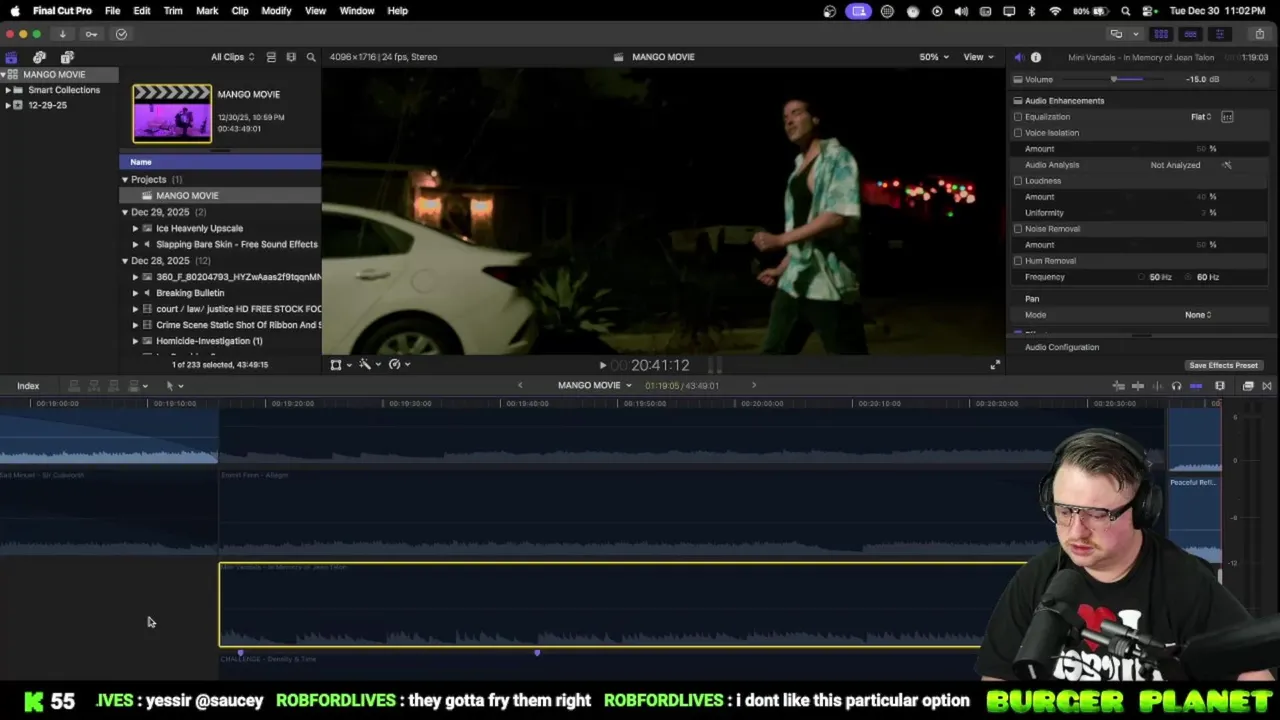Collapse the Dec 29, 2025 group
Viewport: 1280px width, 720px height.
125,212
